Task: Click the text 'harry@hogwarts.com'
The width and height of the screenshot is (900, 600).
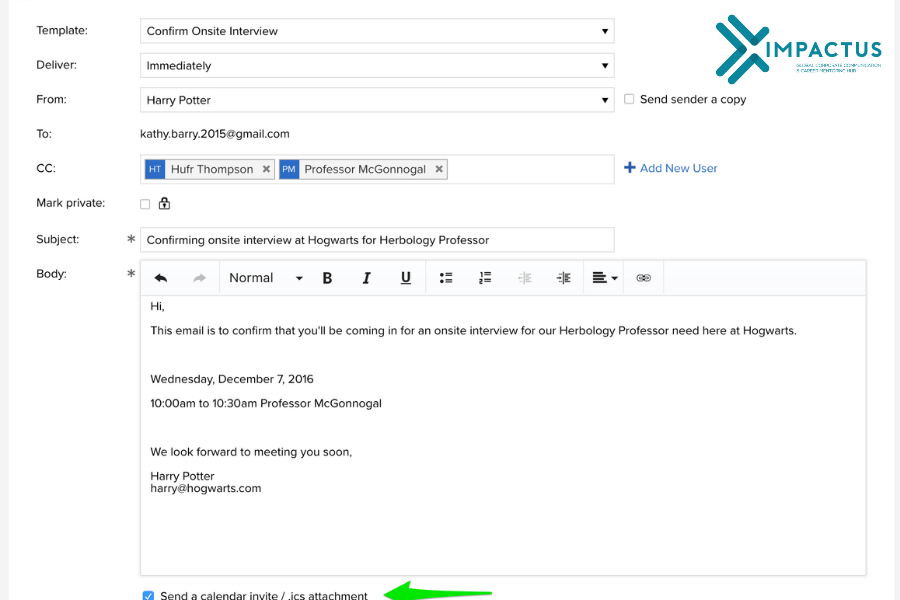Action: click(205, 488)
